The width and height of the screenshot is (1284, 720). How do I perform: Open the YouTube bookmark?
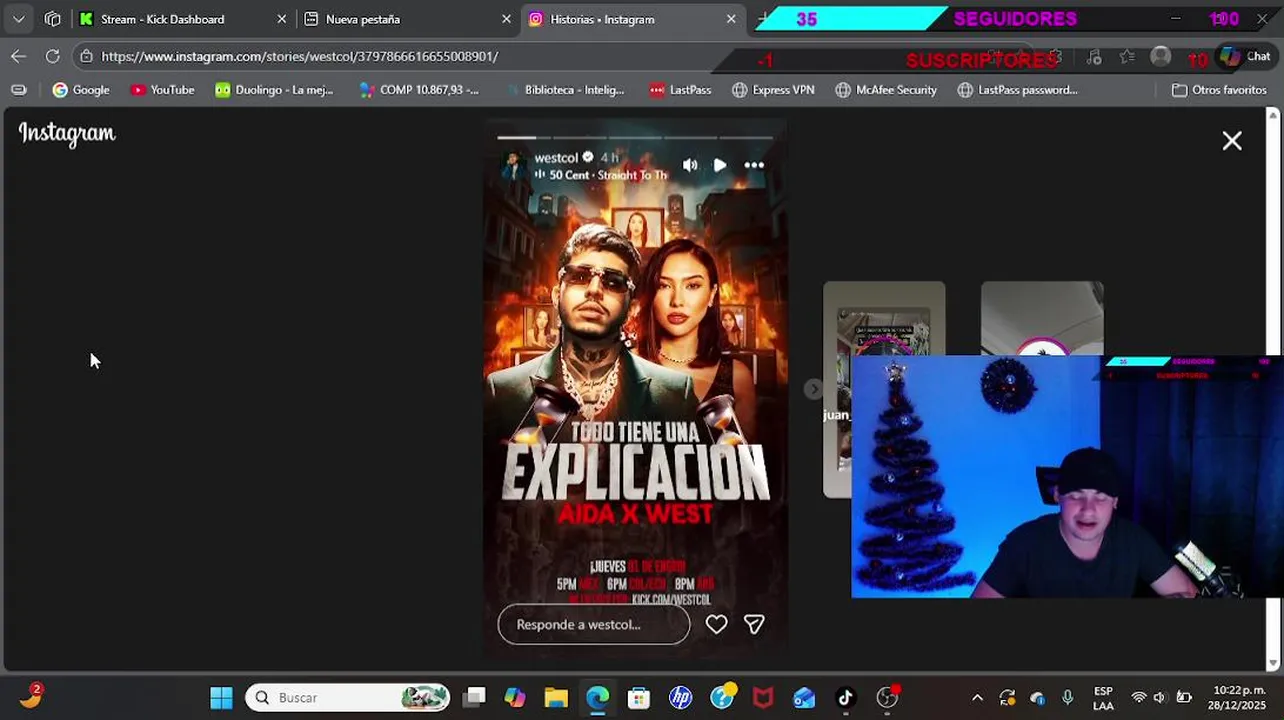(x=162, y=90)
